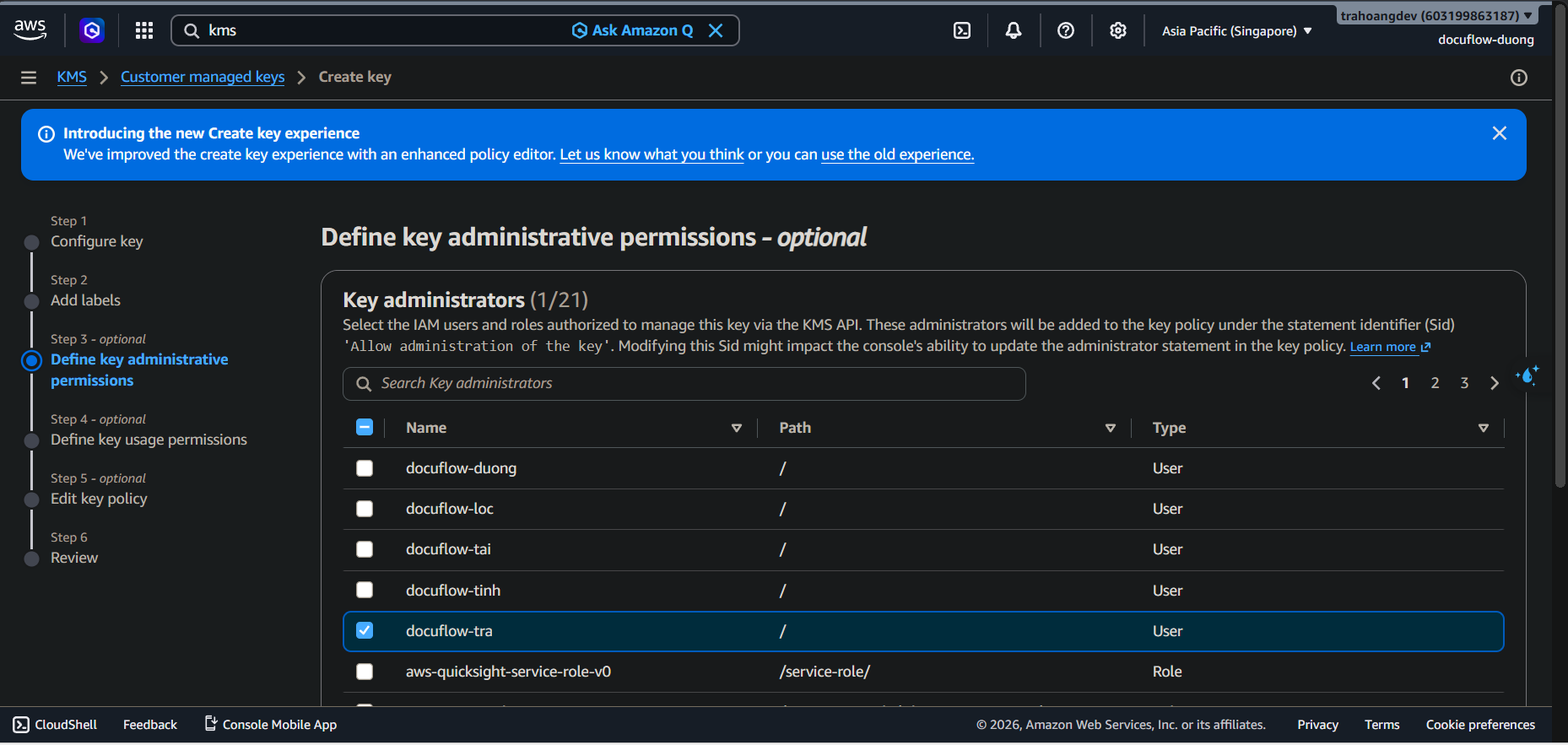Sort by the Name column arrow

pyautogui.click(x=737, y=428)
